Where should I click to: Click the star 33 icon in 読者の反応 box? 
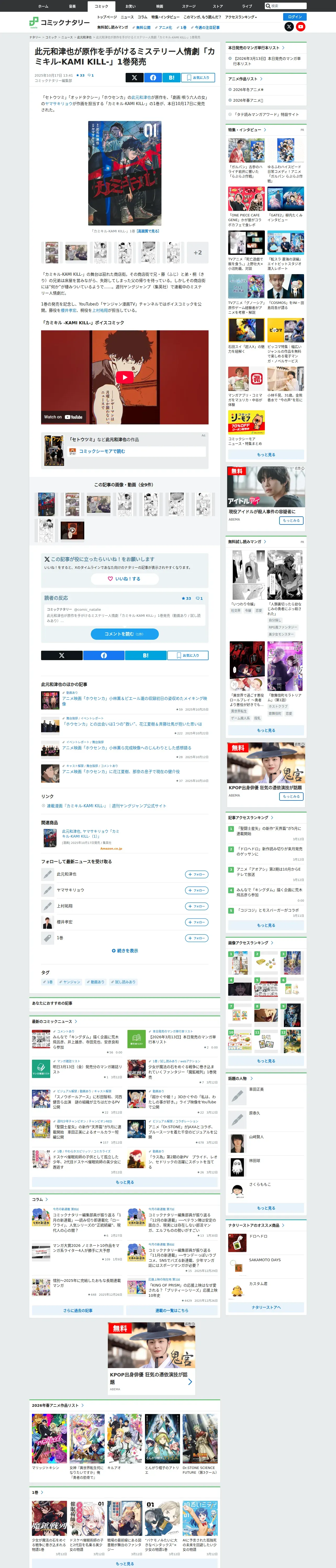186,598
